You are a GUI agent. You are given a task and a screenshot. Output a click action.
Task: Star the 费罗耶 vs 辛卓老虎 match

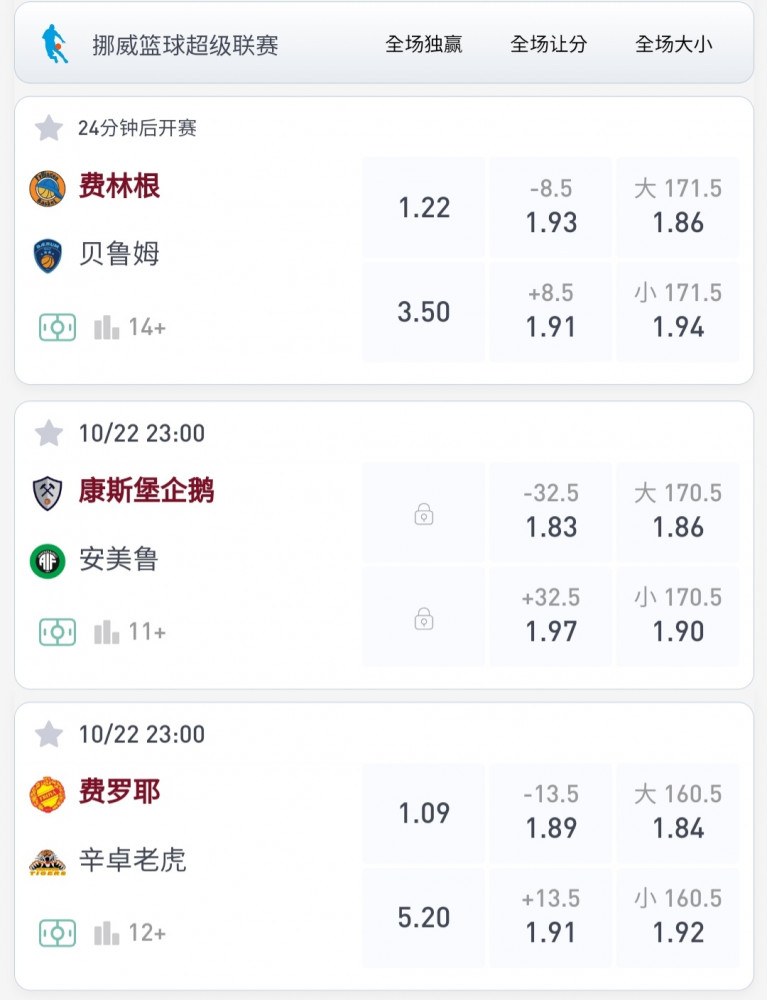point(48,735)
